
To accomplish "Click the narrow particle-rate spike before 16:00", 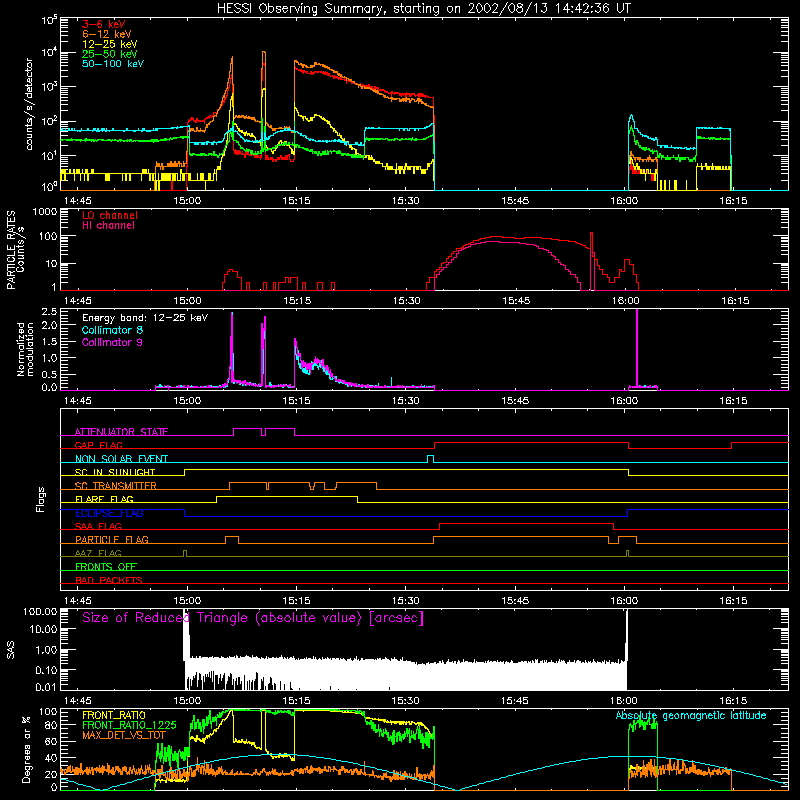I will coord(591,260).
